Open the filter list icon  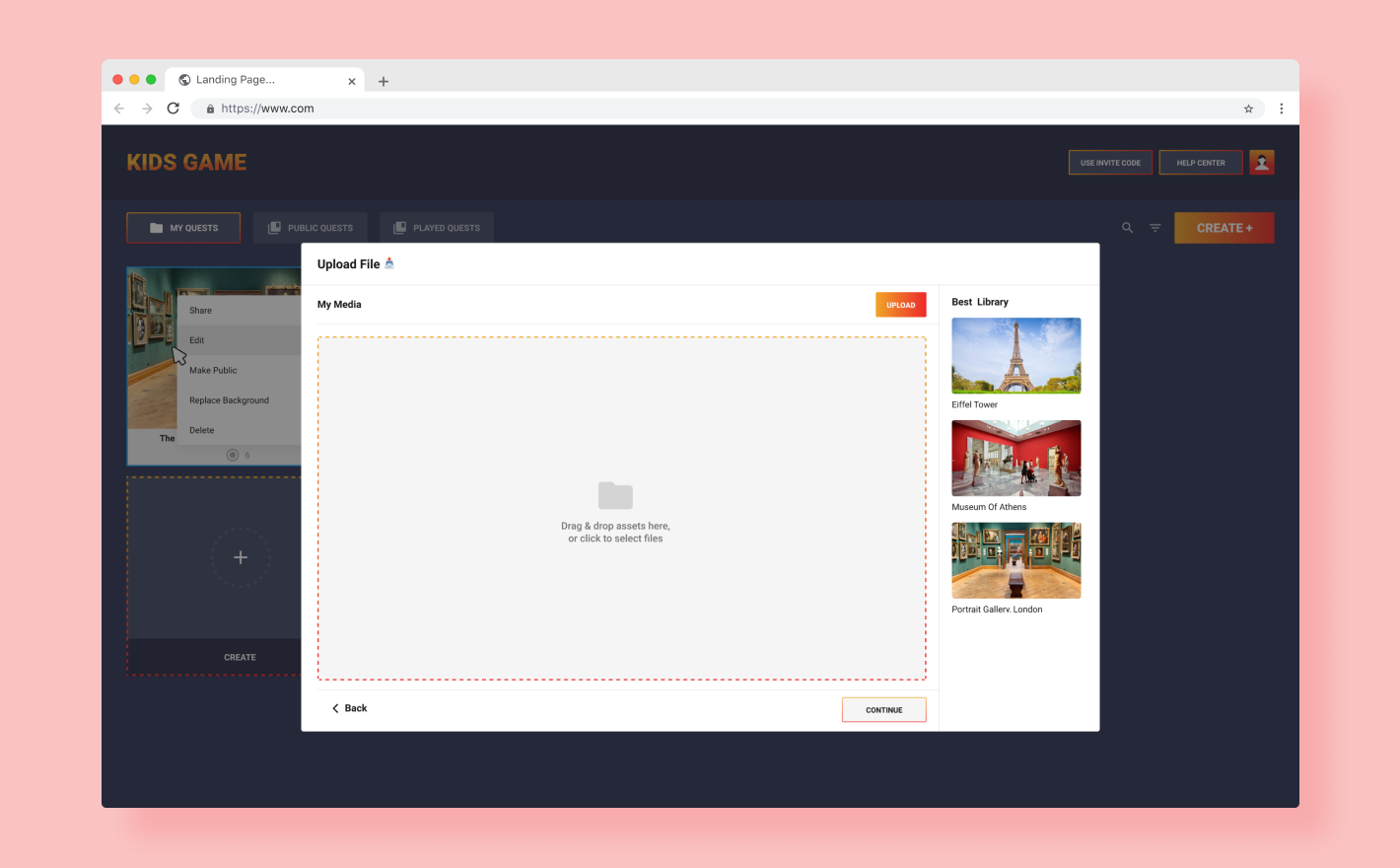point(1155,228)
